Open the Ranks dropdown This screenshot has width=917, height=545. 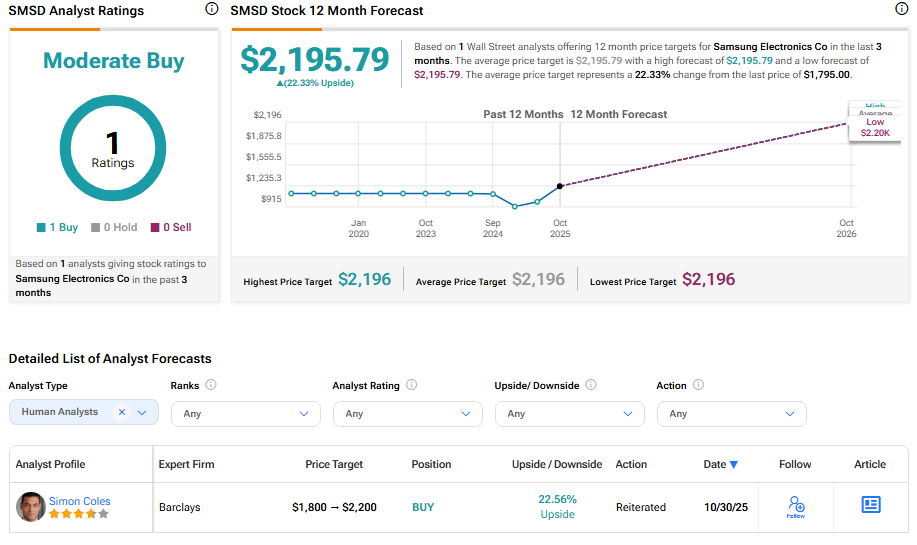coord(245,413)
